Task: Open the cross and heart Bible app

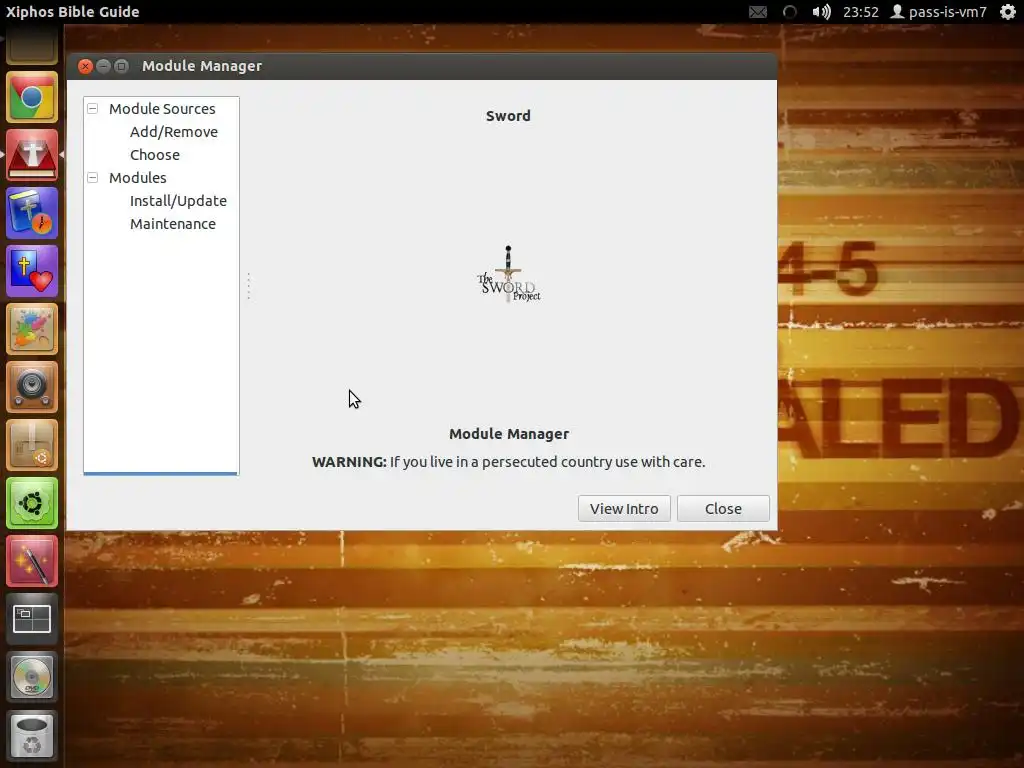Action: coord(32,272)
